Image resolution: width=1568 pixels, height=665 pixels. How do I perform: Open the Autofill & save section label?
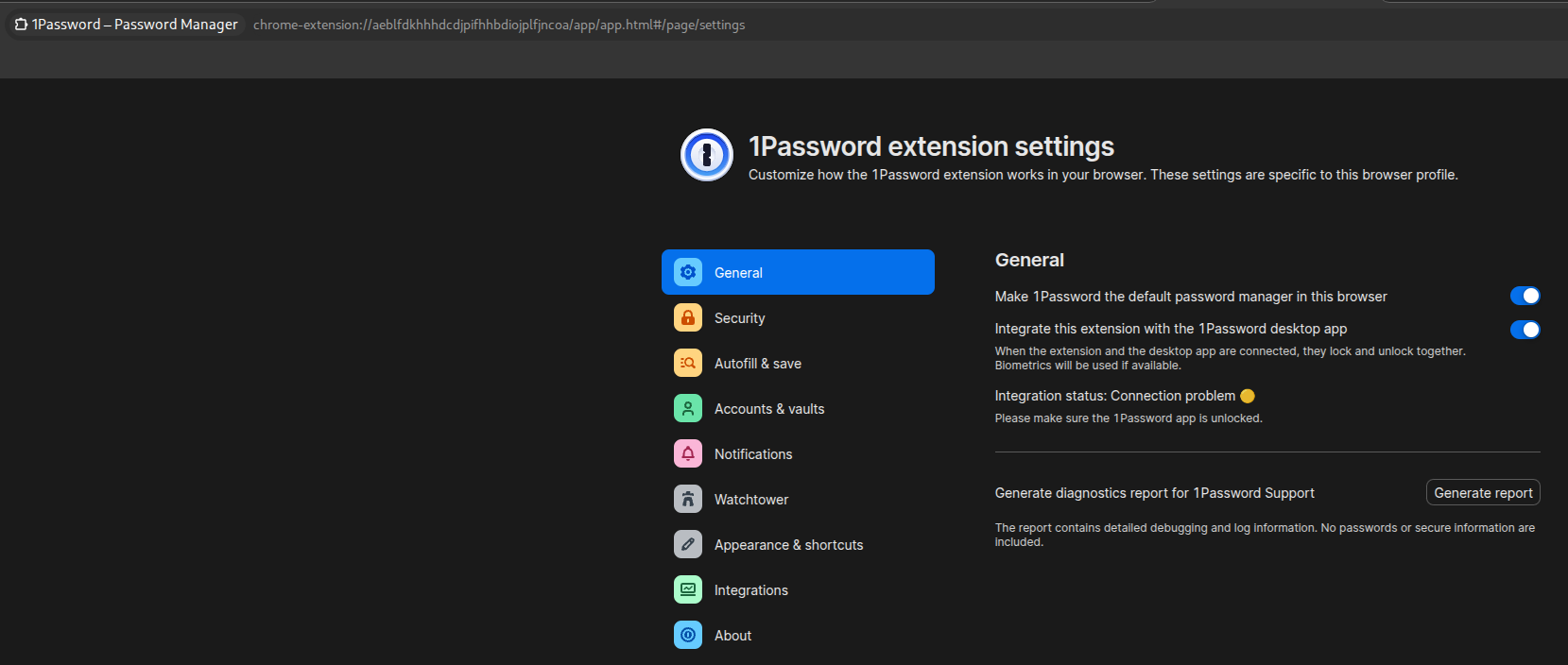[x=758, y=363]
